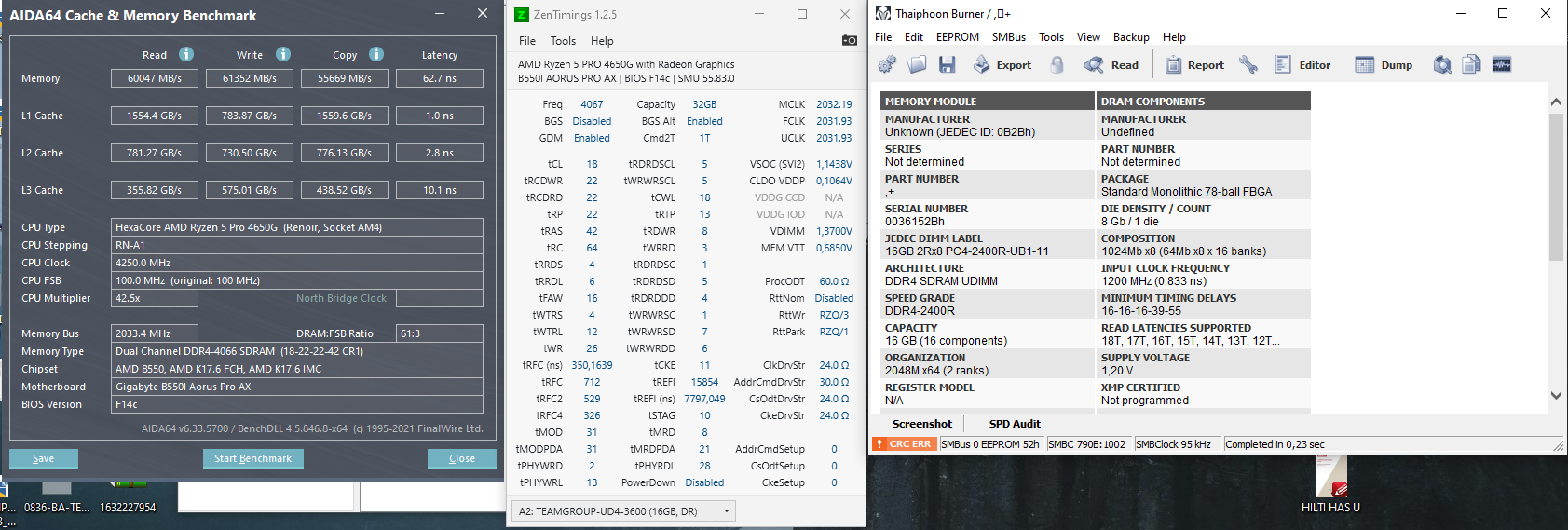Click Dump in Thaiphoon toolbar
The width and height of the screenshot is (1568, 530).
pyautogui.click(x=1384, y=64)
